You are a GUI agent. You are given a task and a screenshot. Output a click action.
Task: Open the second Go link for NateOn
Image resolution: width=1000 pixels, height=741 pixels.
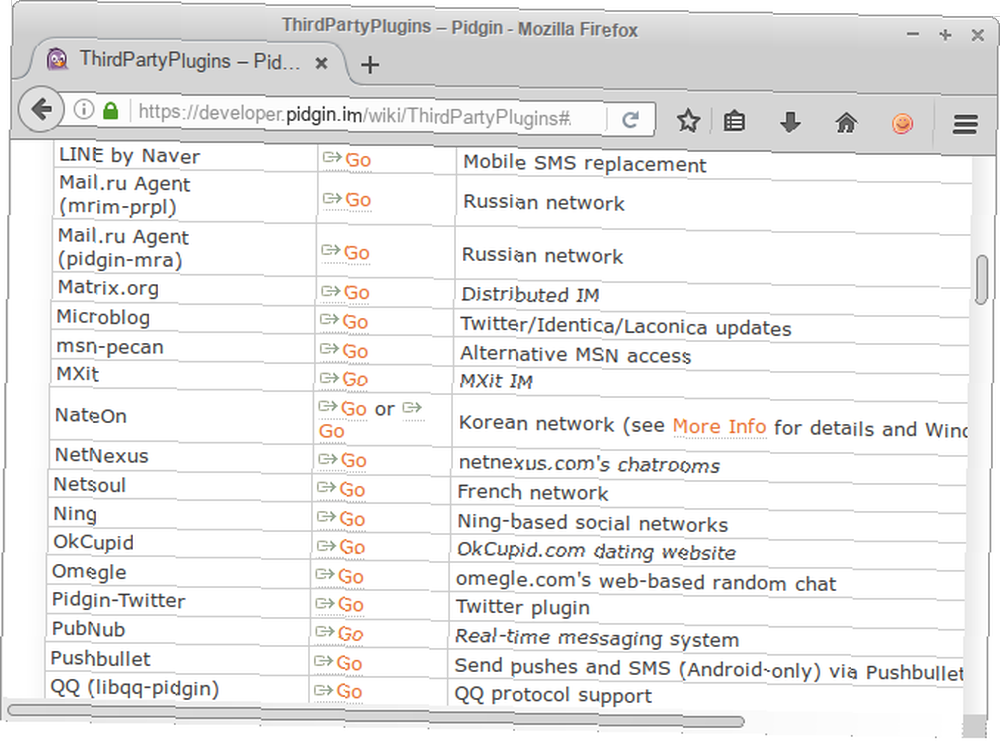pyautogui.click(x=332, y=432)
